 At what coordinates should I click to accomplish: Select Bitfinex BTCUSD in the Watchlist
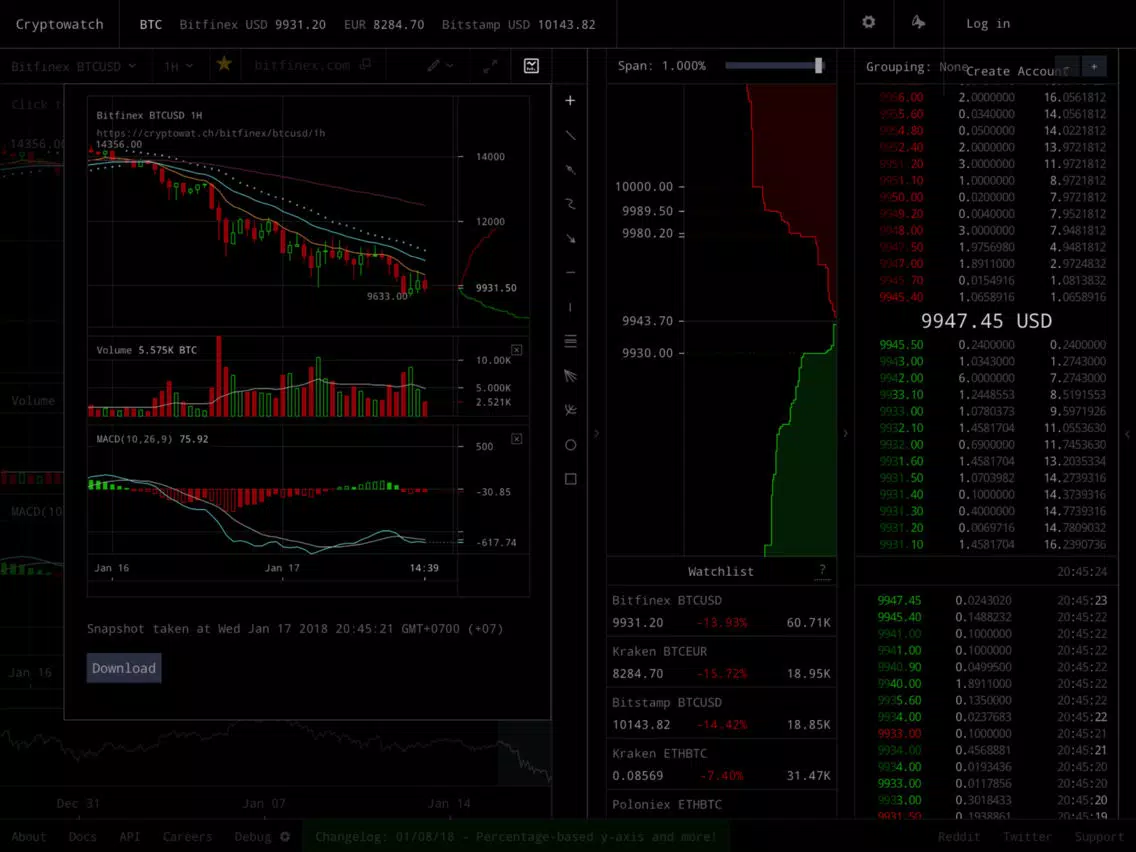click(x=722, y=611)
